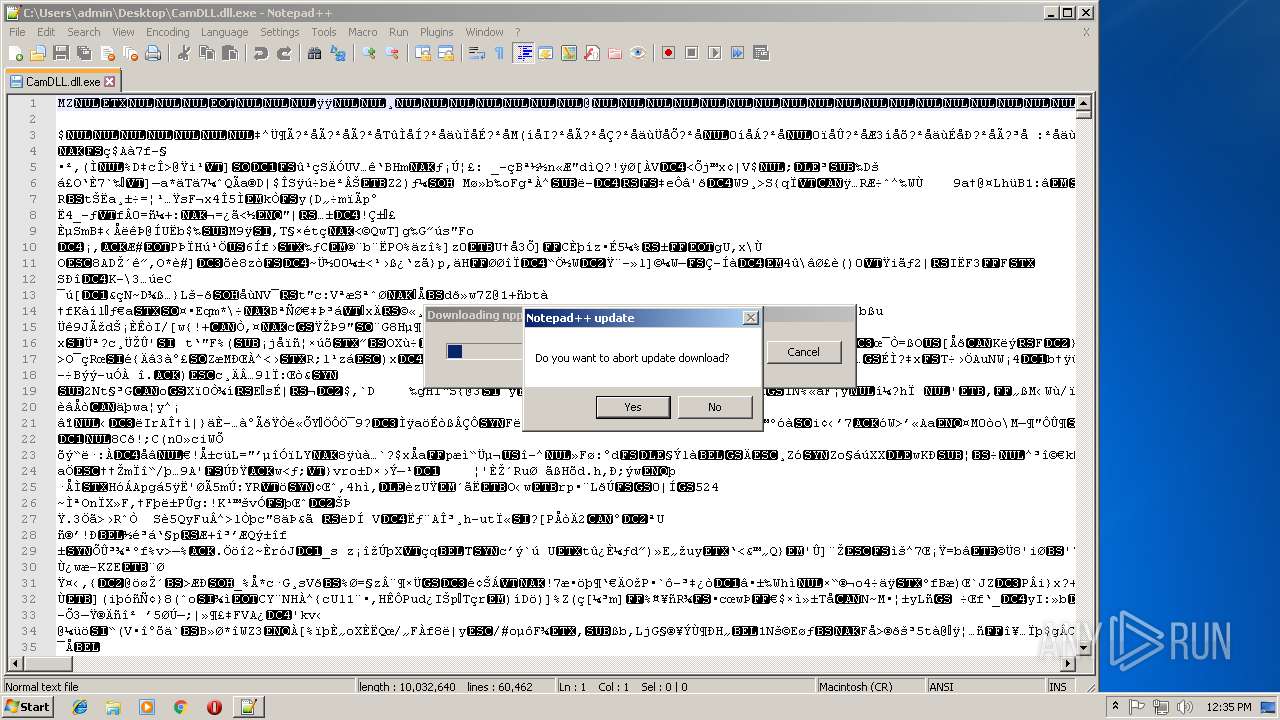Click the Cut scissors icon

(x=184, y=53)
